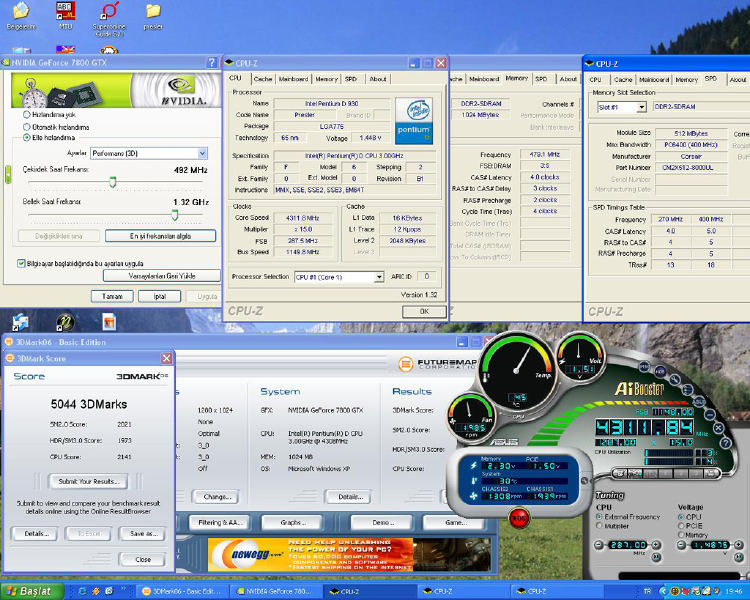Click the small round knob beside the blue monitor panel
This screenshot has width=750, height=600.
(584, 480)
